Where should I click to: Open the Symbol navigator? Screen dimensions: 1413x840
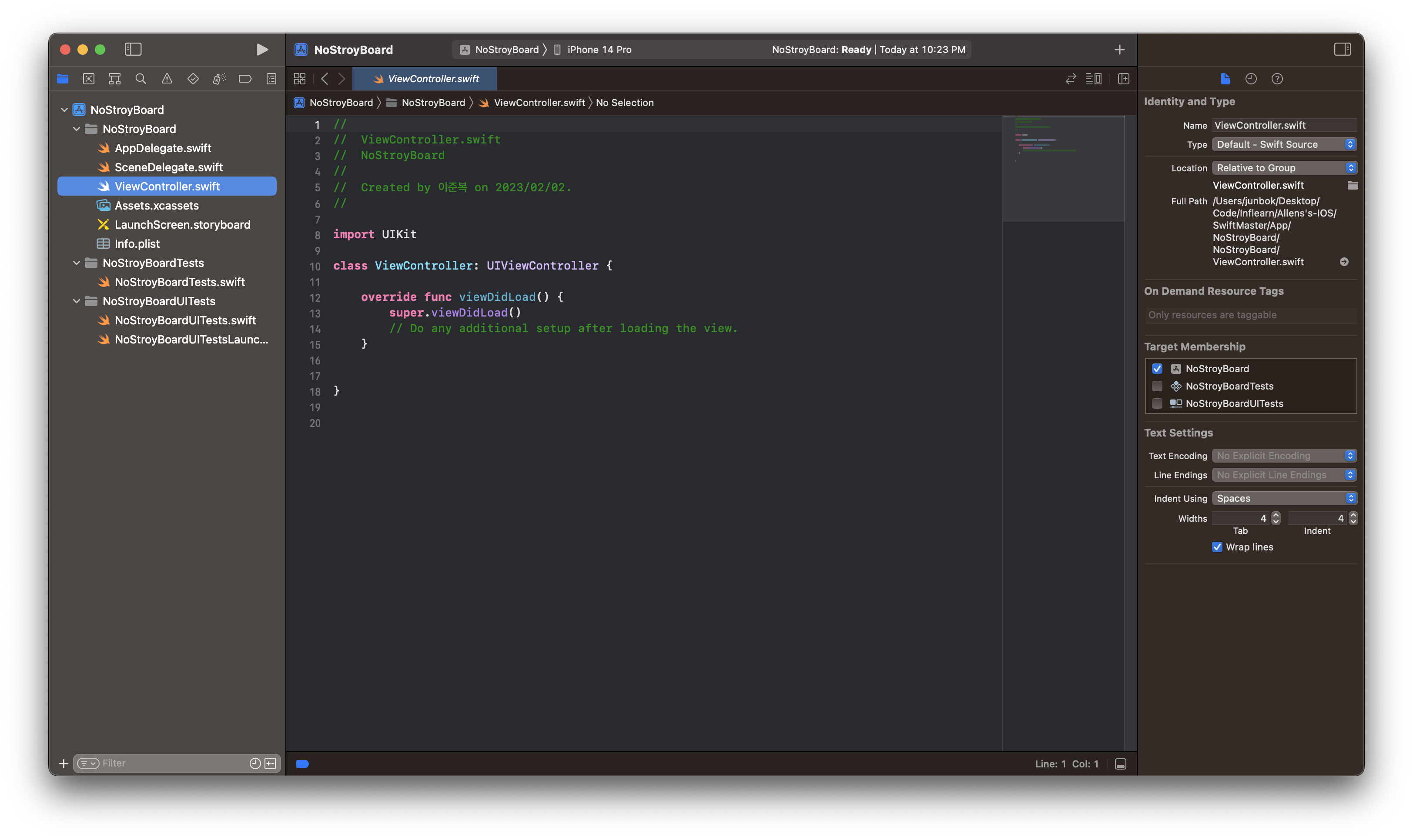point(115,79)
